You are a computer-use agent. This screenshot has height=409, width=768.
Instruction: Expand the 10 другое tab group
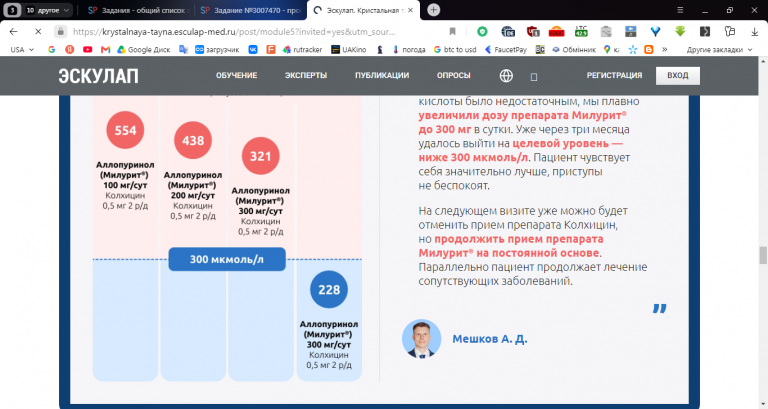(x=48, y=10)
